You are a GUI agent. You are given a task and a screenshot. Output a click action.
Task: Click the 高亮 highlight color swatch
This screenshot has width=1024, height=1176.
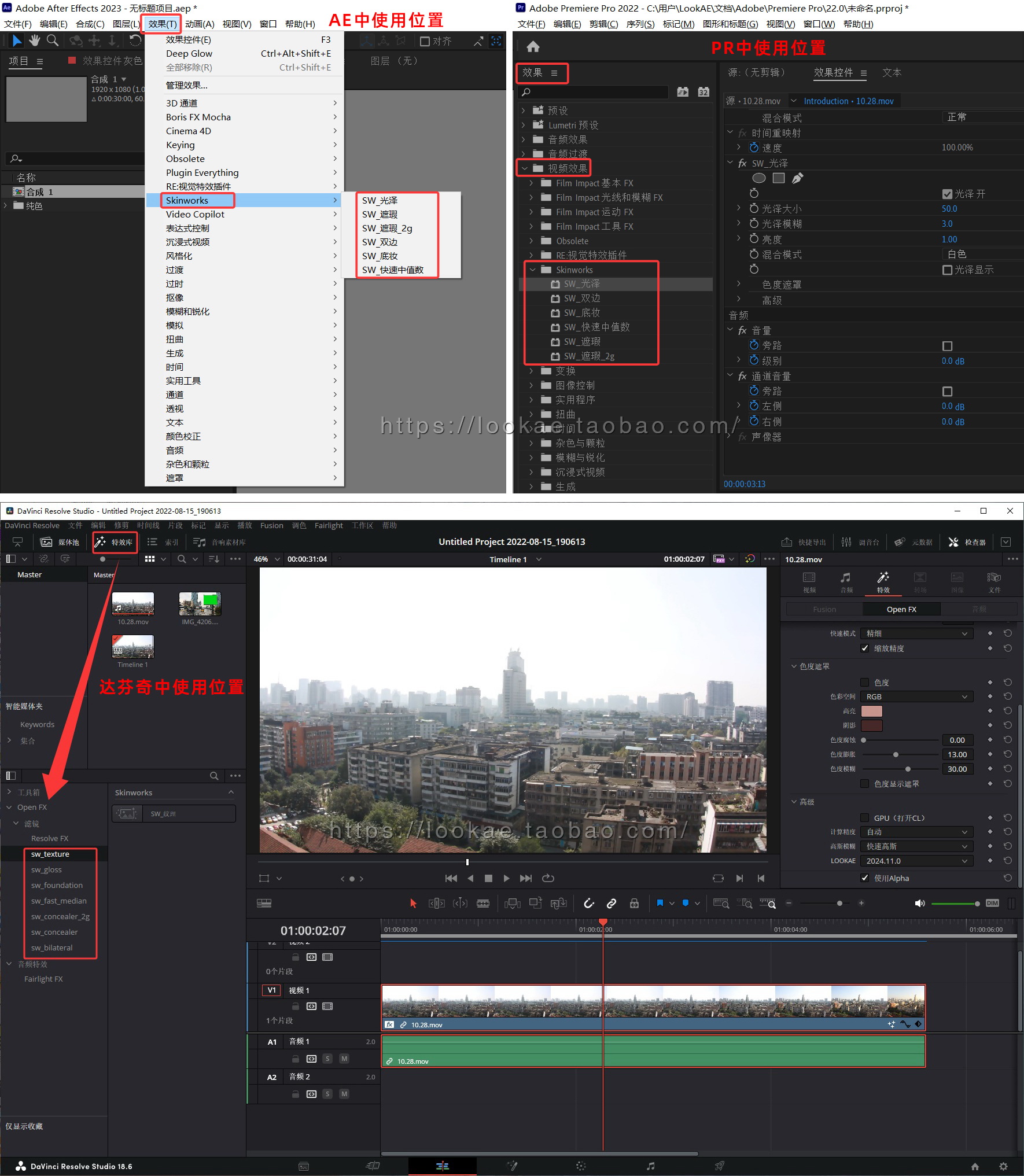(x=871, y=711)
